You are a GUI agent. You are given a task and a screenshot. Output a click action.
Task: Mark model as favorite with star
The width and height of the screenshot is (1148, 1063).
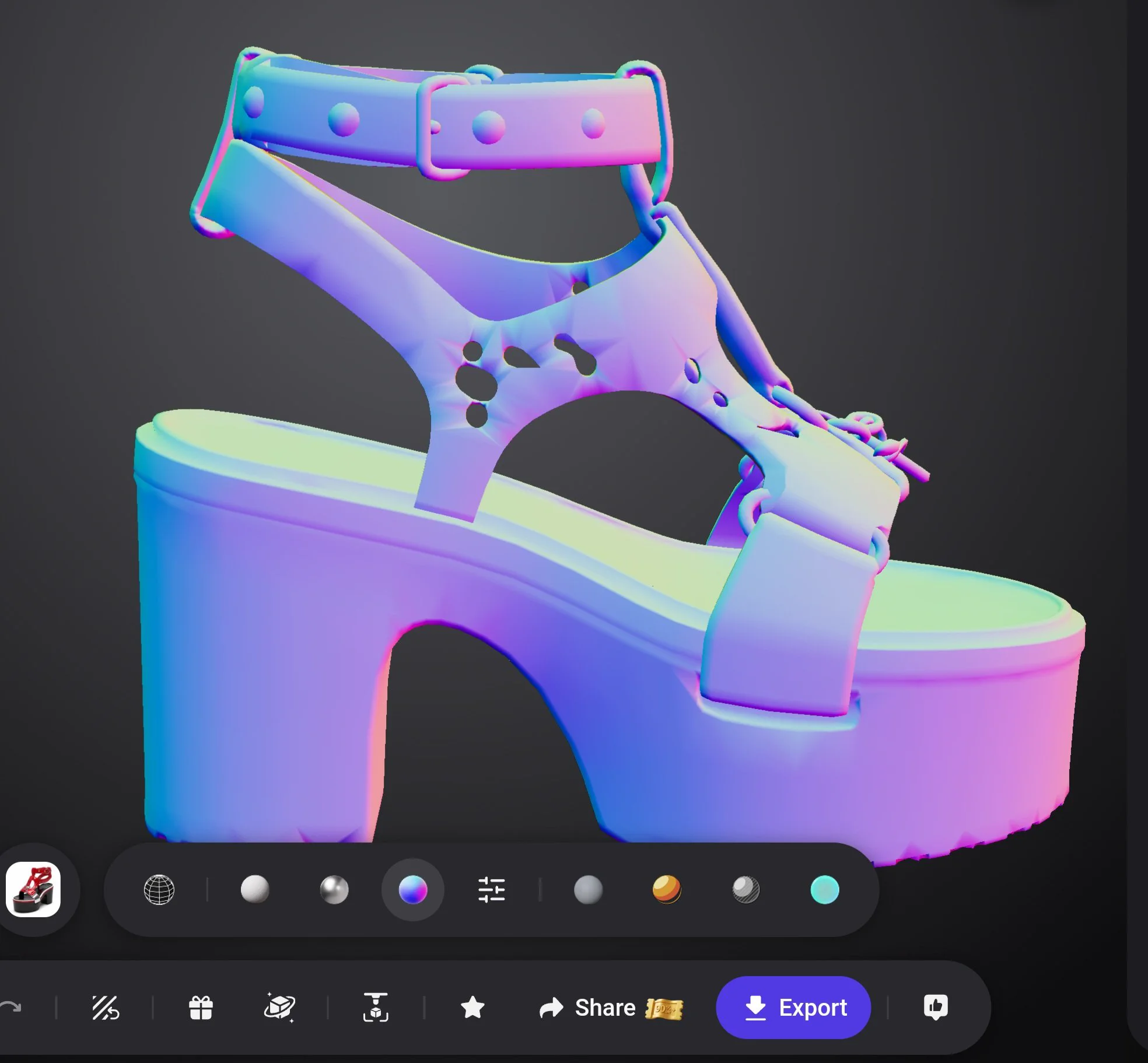coord(473,1007)
